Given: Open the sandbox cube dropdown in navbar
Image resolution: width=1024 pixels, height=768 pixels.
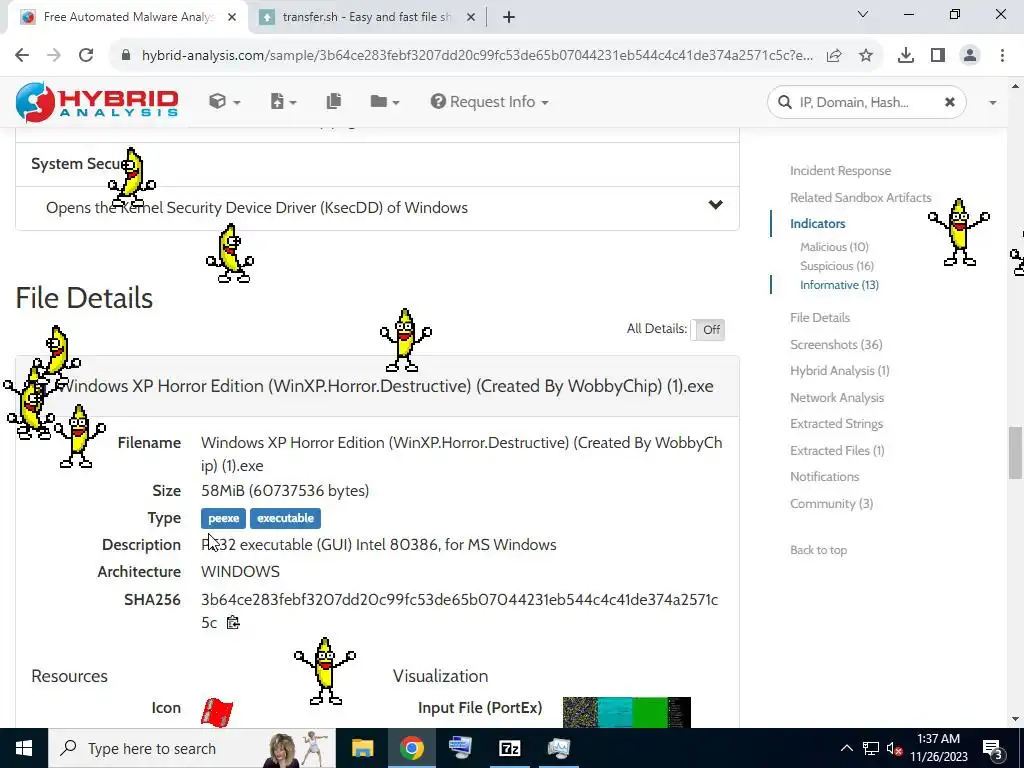Looking at the screenshot, I should pos(224,102).
